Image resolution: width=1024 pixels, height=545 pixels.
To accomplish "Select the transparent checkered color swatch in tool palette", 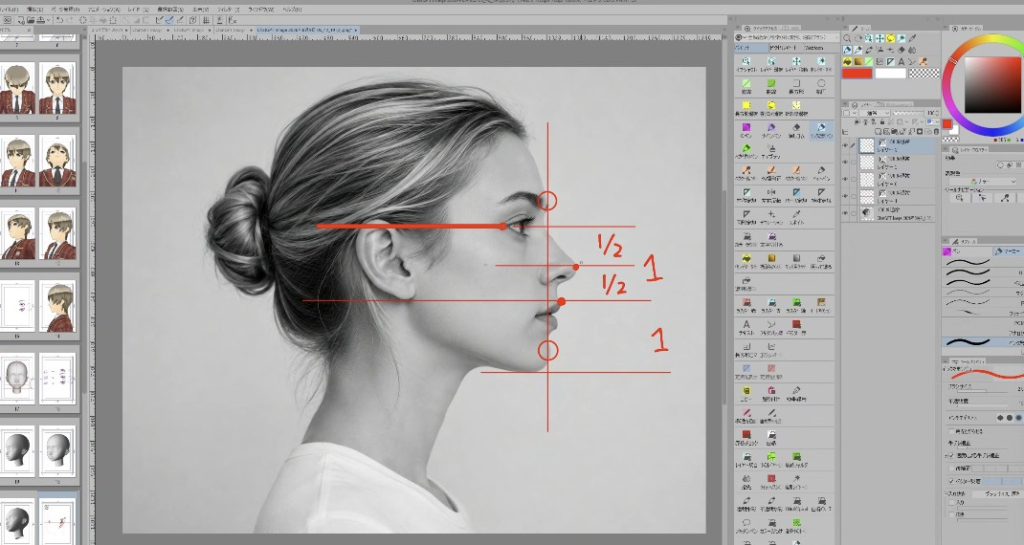I will (924, 74).
